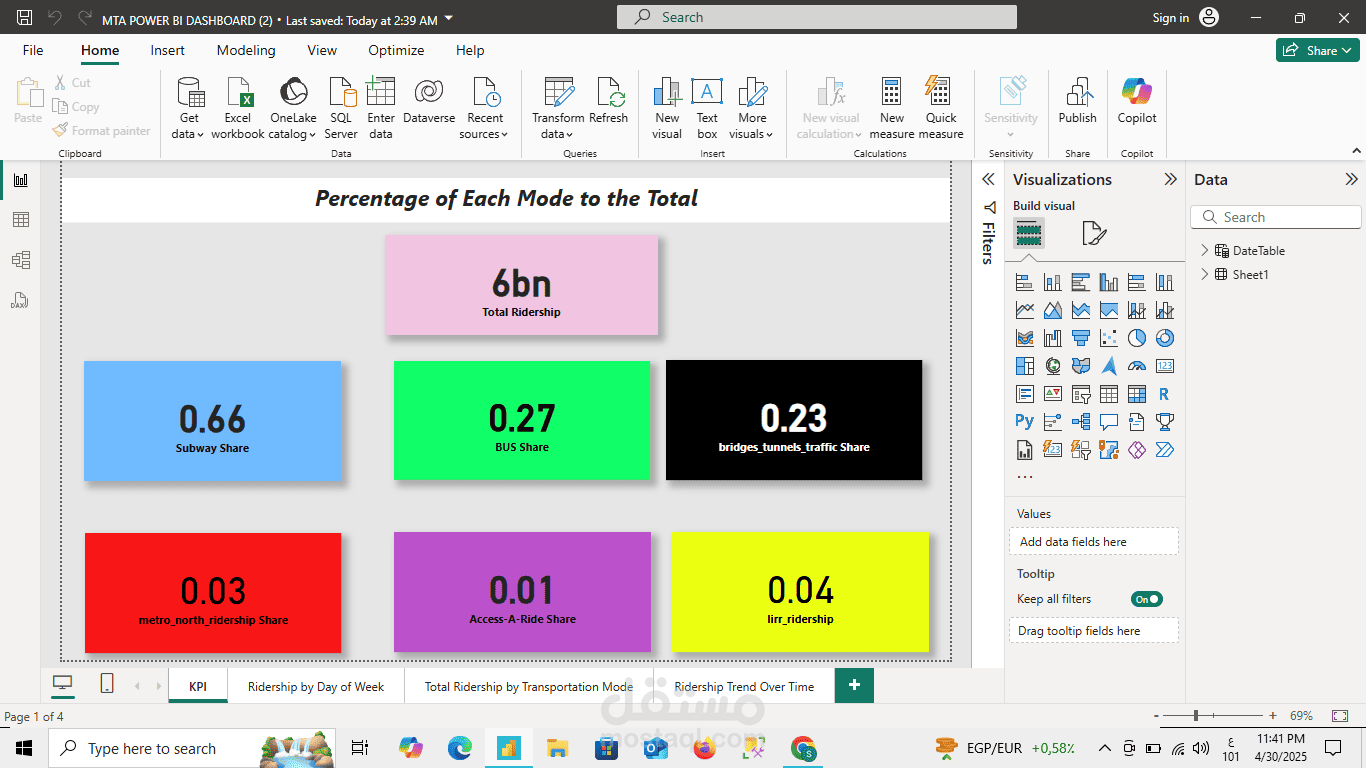Select the donut chart visual

pyautogui.click(x=1164, y=339)
